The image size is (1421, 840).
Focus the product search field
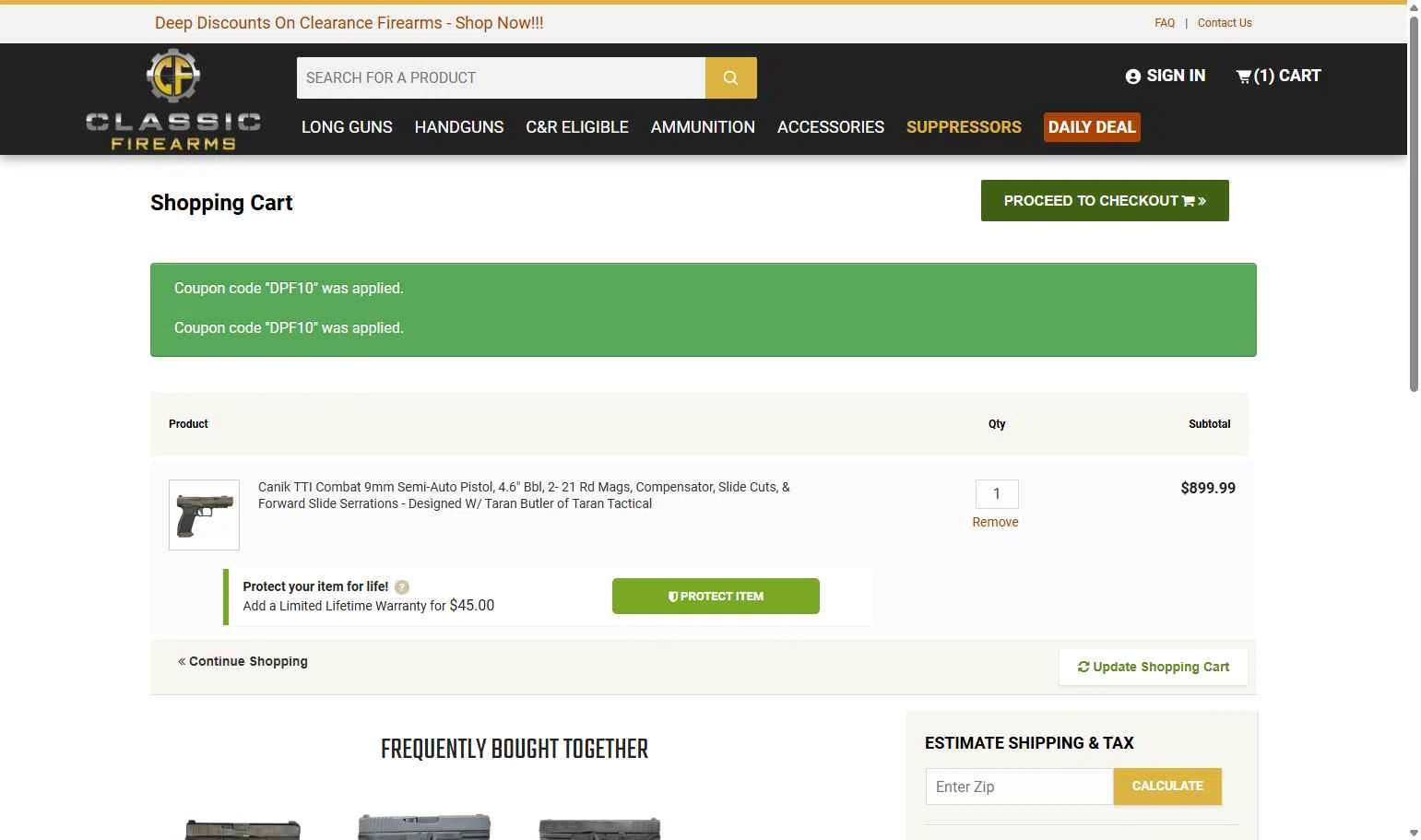pos(501,77)
